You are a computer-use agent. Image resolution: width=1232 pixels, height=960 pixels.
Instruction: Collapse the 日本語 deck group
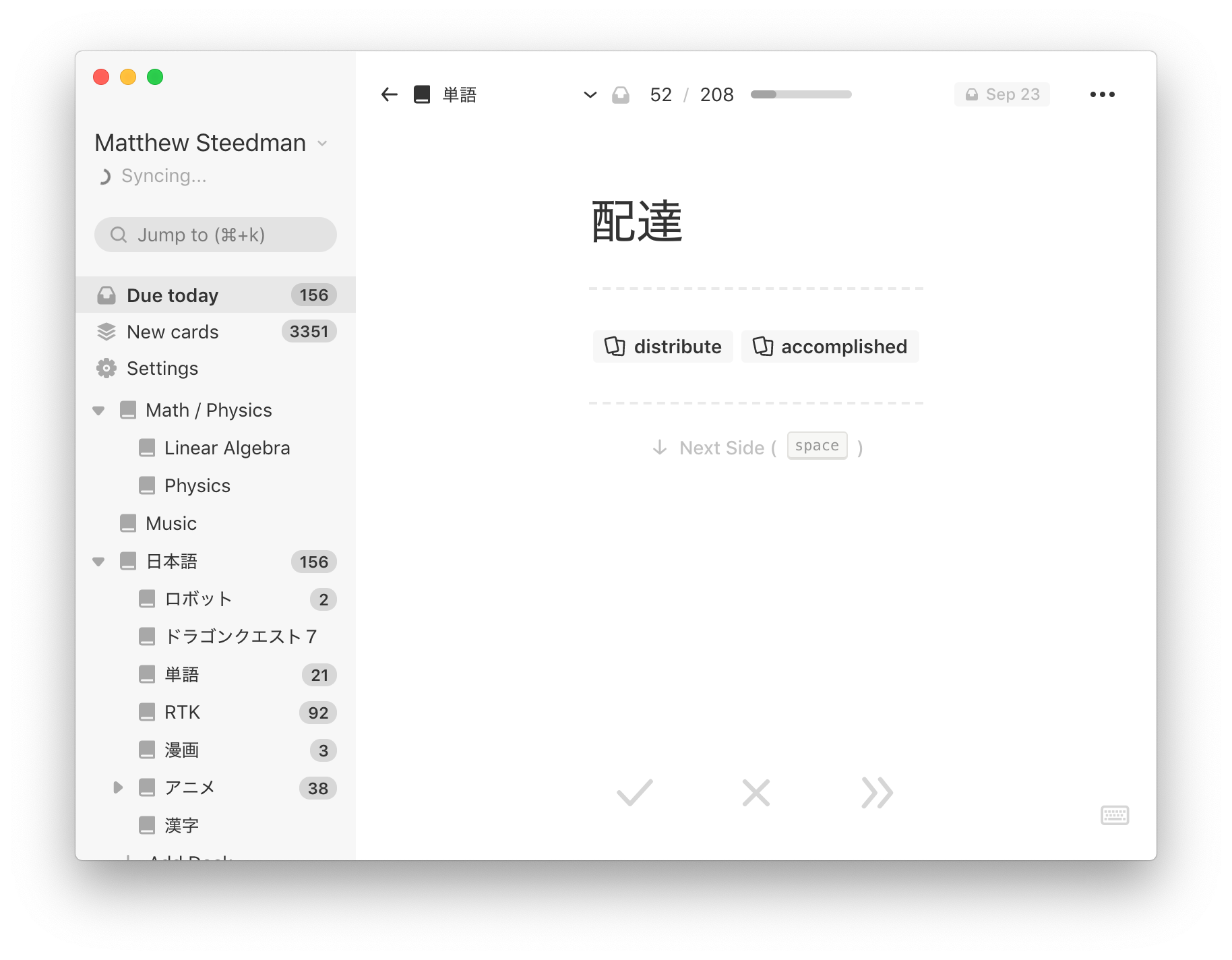click(98, 562)
